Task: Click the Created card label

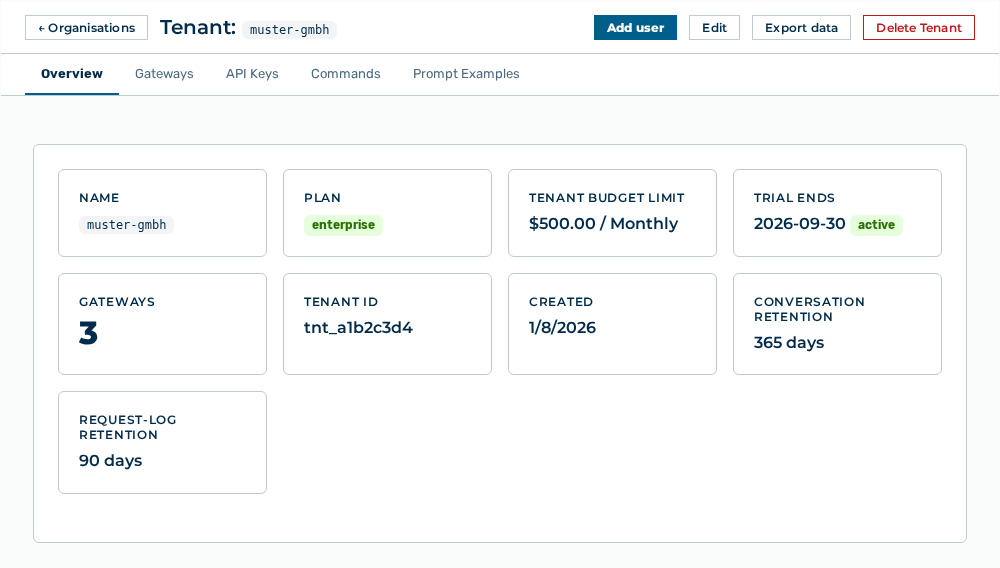Action: coord(561,302)
